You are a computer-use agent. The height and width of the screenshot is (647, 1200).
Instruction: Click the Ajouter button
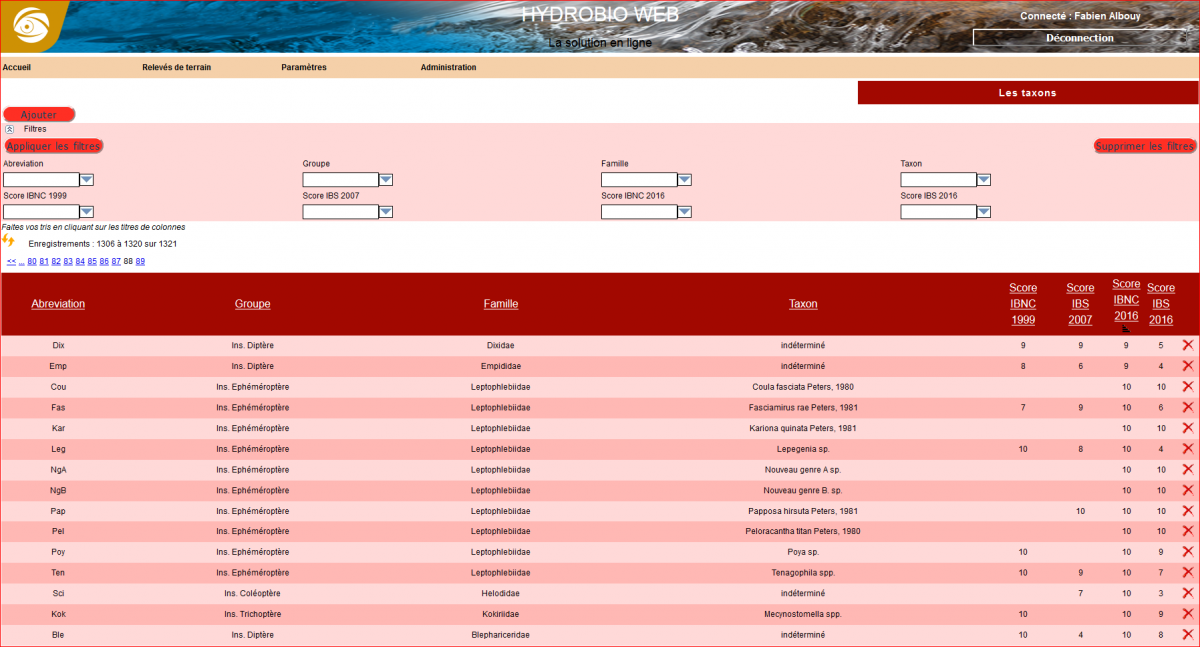(x=39, y=115)
